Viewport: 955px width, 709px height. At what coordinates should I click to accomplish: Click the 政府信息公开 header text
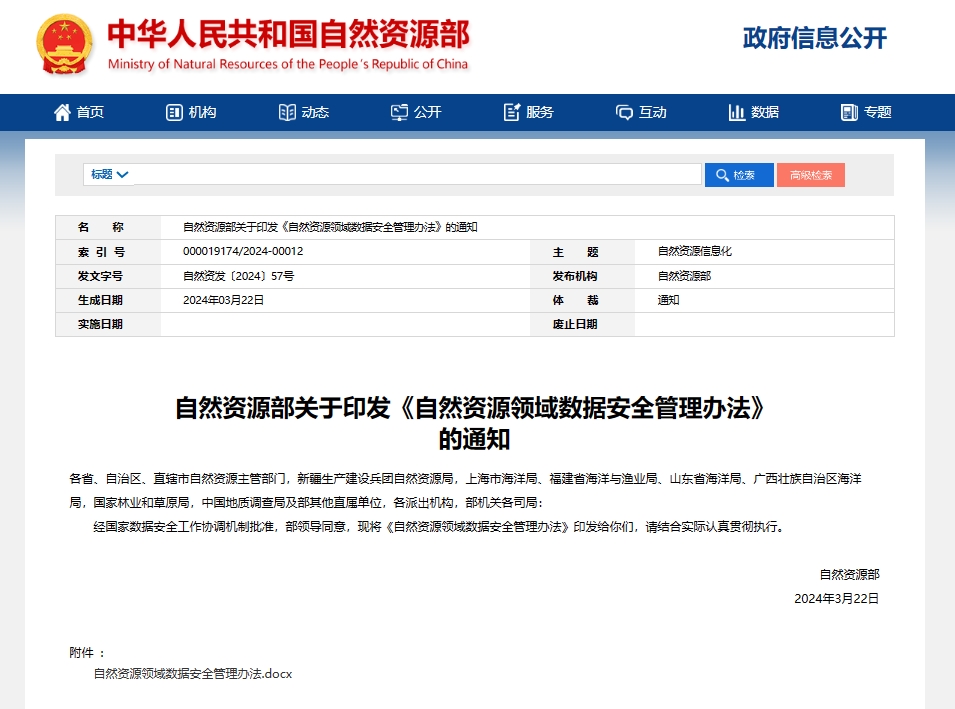[x=814, y=39]
